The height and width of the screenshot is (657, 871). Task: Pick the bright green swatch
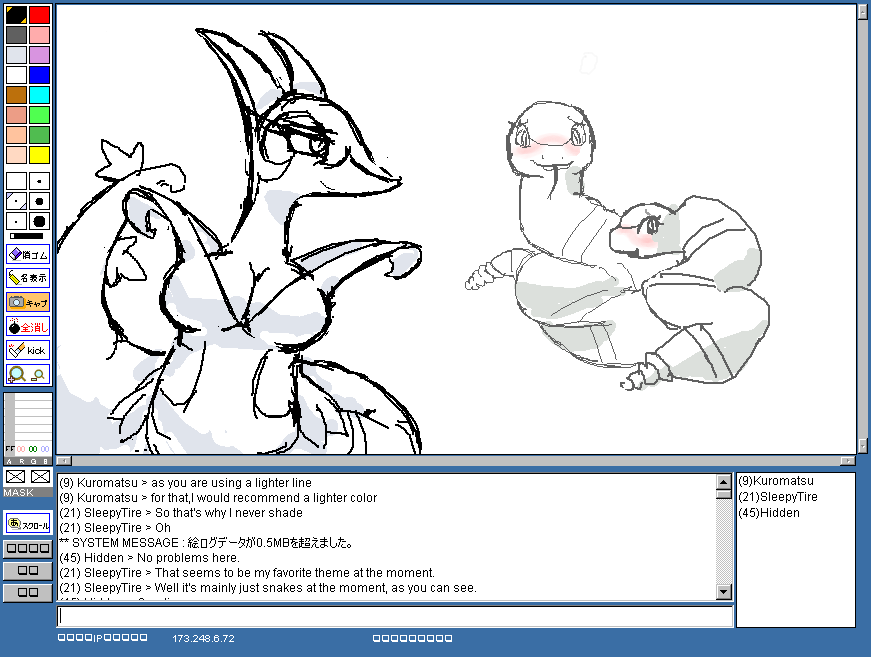pos(39,115)
